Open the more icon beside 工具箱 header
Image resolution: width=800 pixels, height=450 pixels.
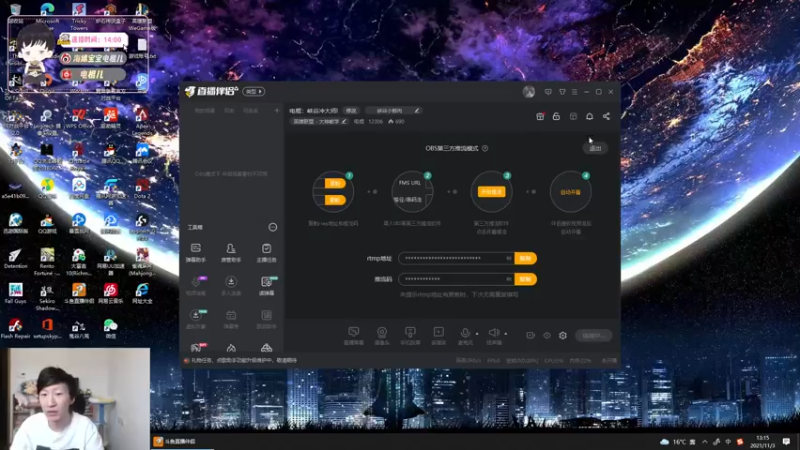tap(273, 227)
